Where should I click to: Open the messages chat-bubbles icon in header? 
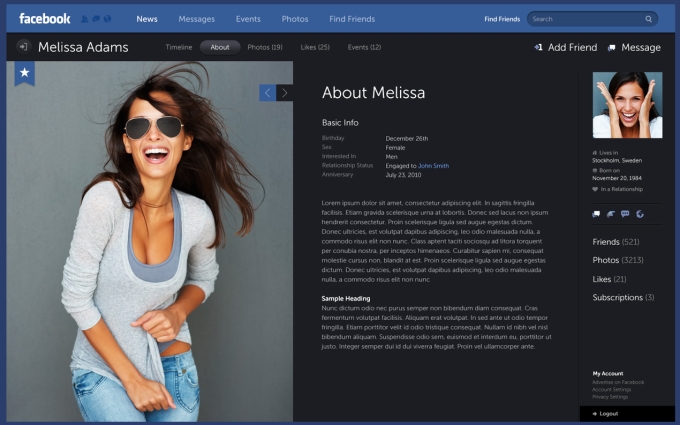click(96, 19)
